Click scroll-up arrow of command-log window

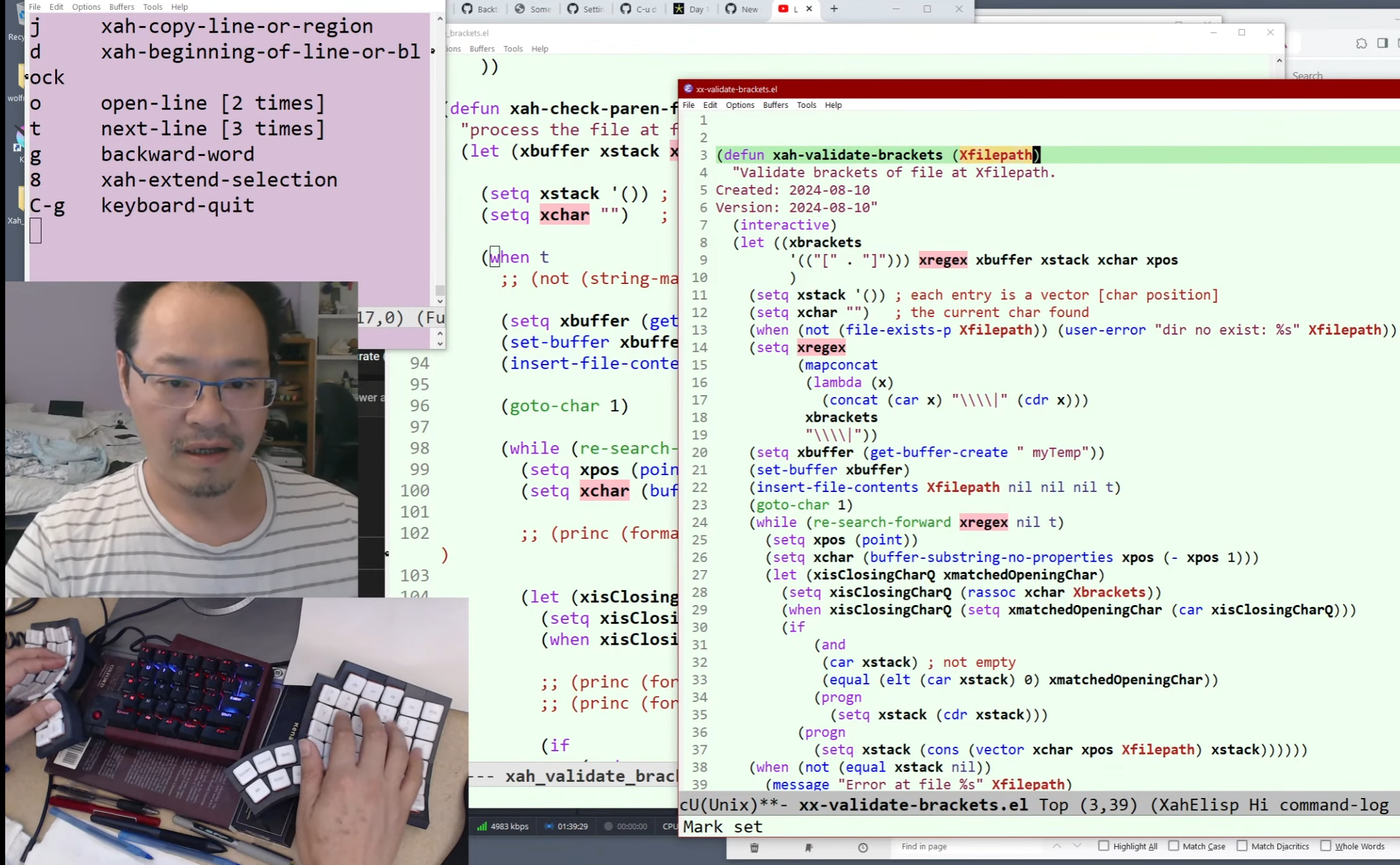(440, 19)
